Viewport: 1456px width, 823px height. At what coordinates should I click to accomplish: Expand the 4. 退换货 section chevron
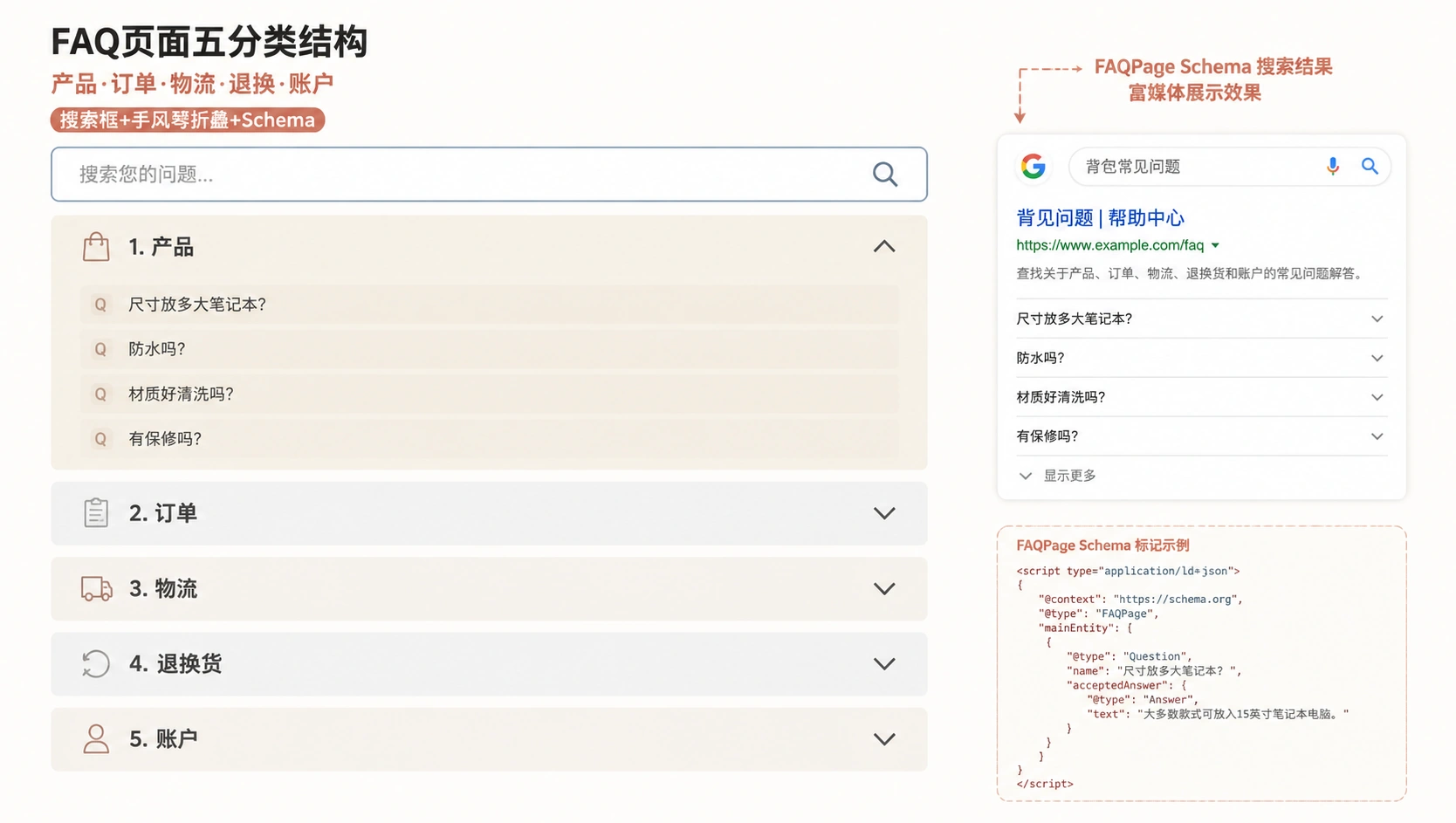(884, 664)
